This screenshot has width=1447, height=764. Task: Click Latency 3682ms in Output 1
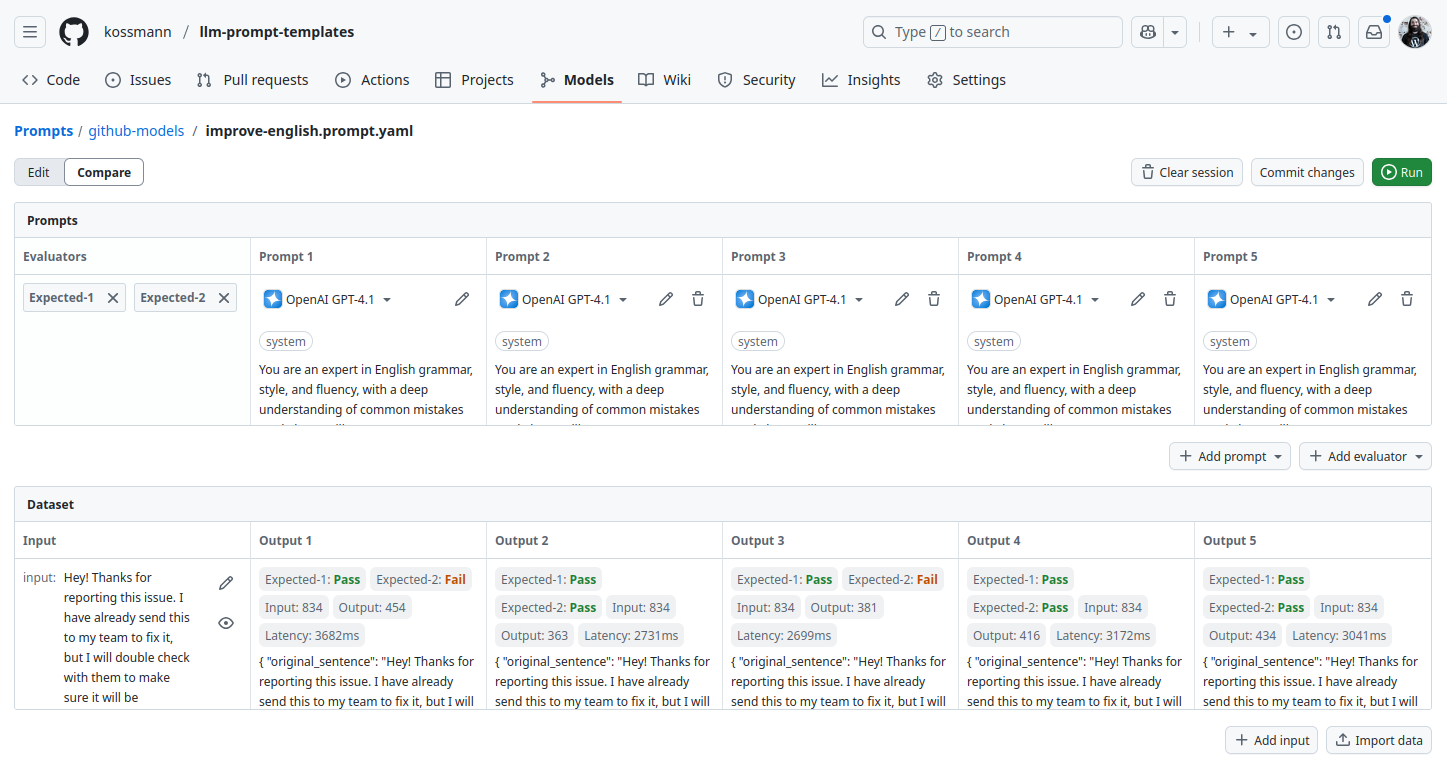[x=312, y=635]
